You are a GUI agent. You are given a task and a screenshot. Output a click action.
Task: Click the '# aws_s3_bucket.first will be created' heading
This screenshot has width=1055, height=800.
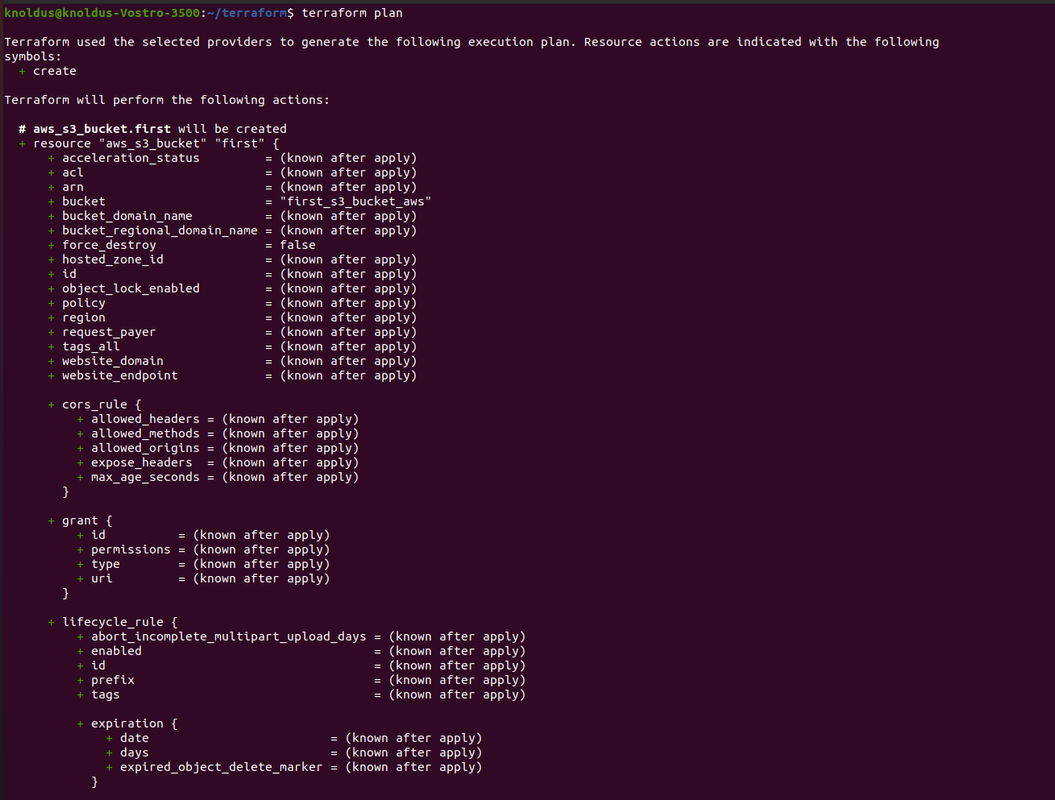point(153,129)
